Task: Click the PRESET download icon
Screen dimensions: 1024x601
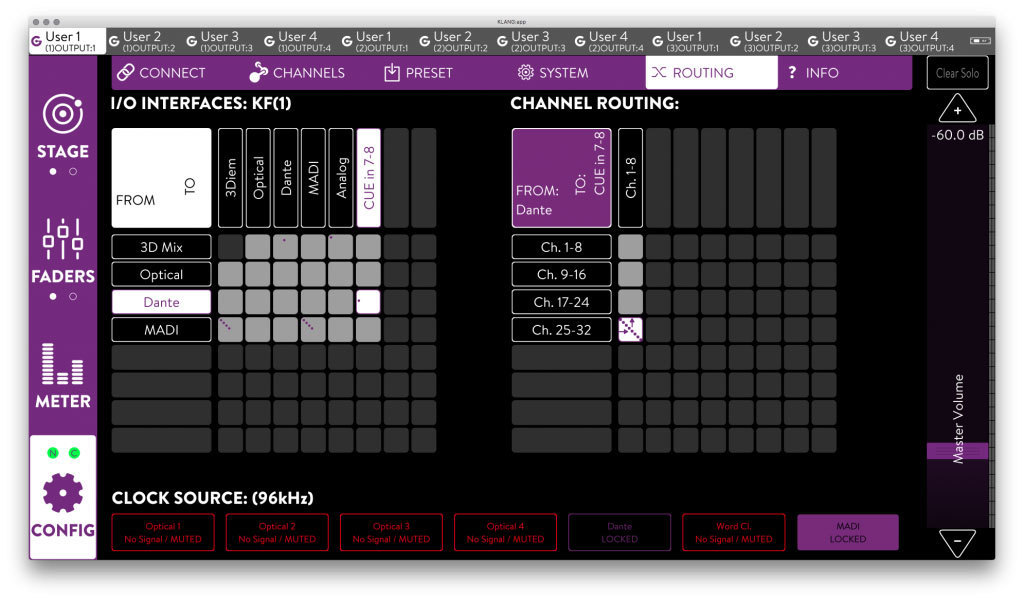Action: click(x=392, y=73)
